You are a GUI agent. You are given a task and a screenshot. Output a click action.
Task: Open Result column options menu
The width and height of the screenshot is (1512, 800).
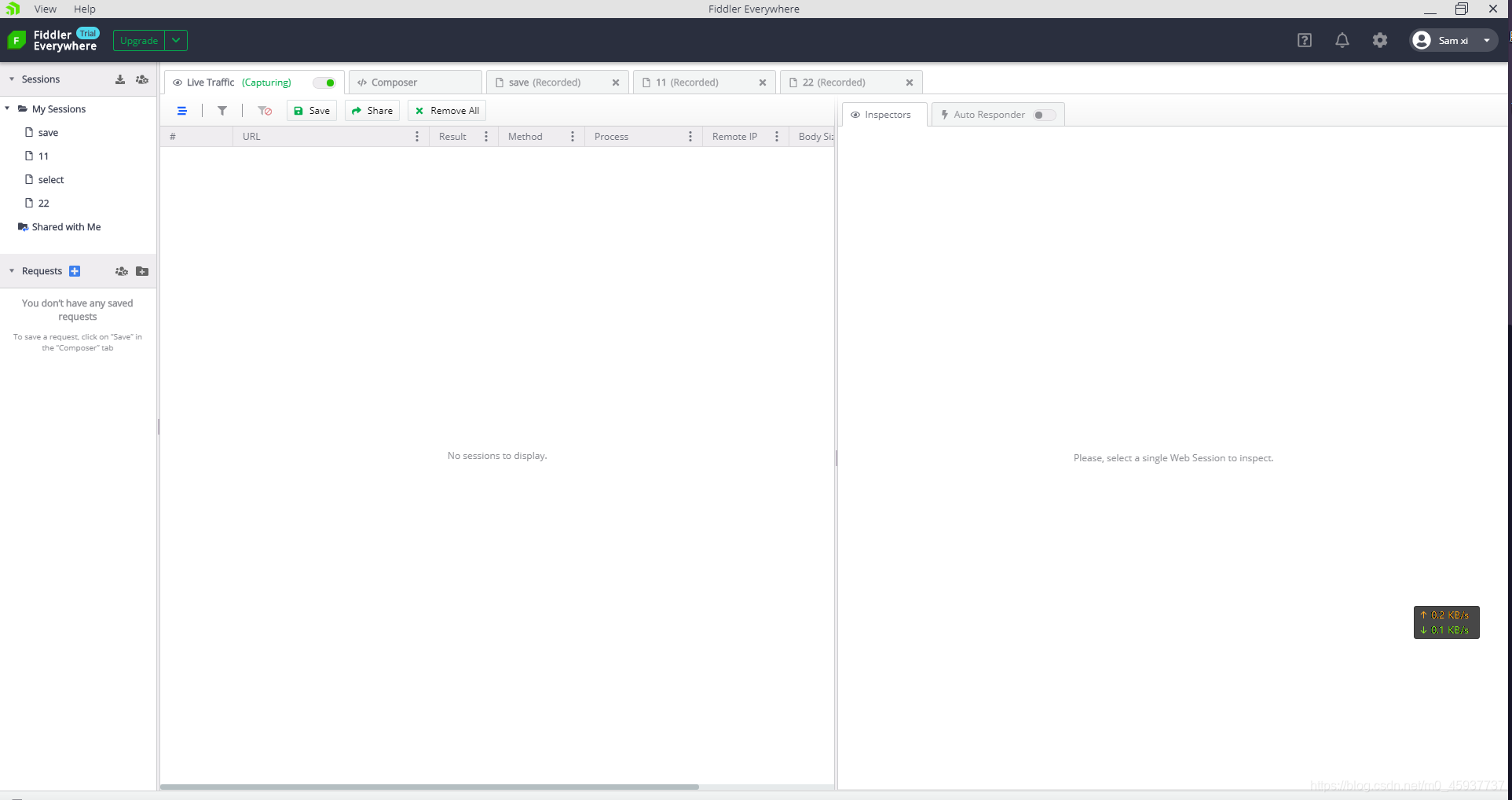(486, 137)
